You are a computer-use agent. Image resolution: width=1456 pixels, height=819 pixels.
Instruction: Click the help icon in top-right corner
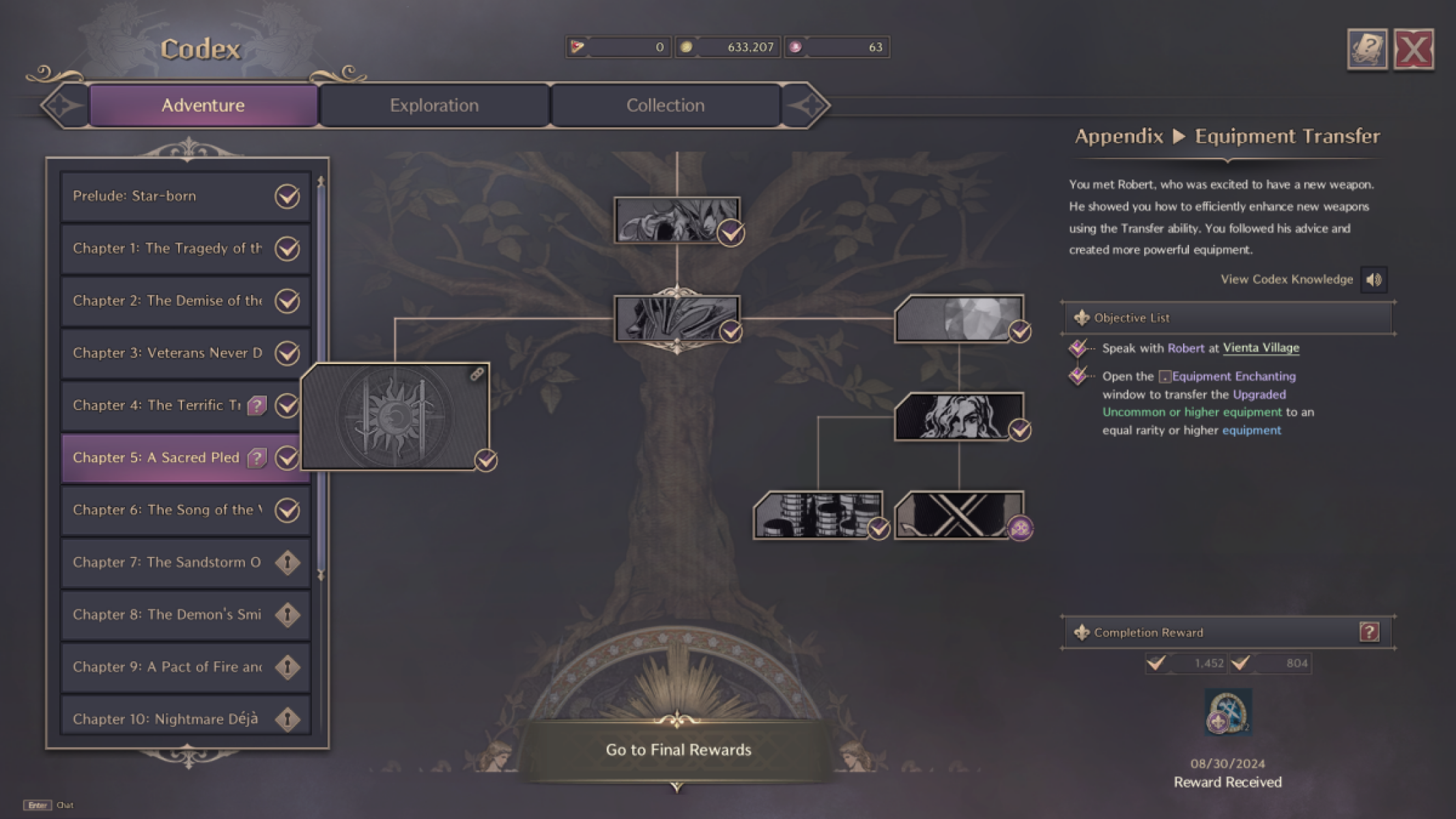pyautogui.click(x=1365, y=48)
